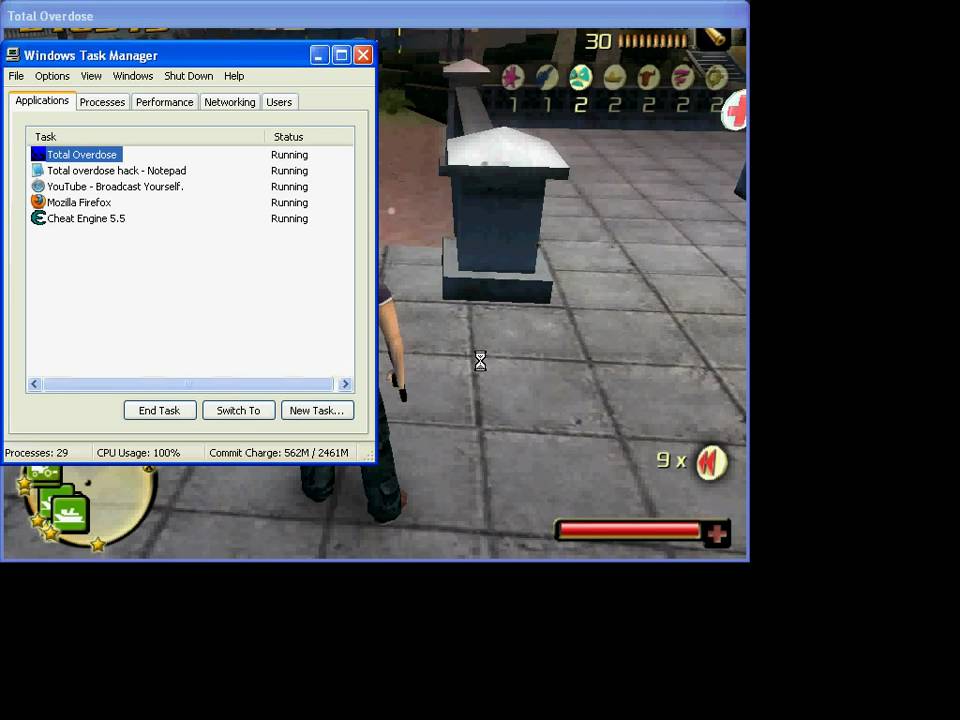Click the New Task... button
960x720 pixels.
coord(316,410)
